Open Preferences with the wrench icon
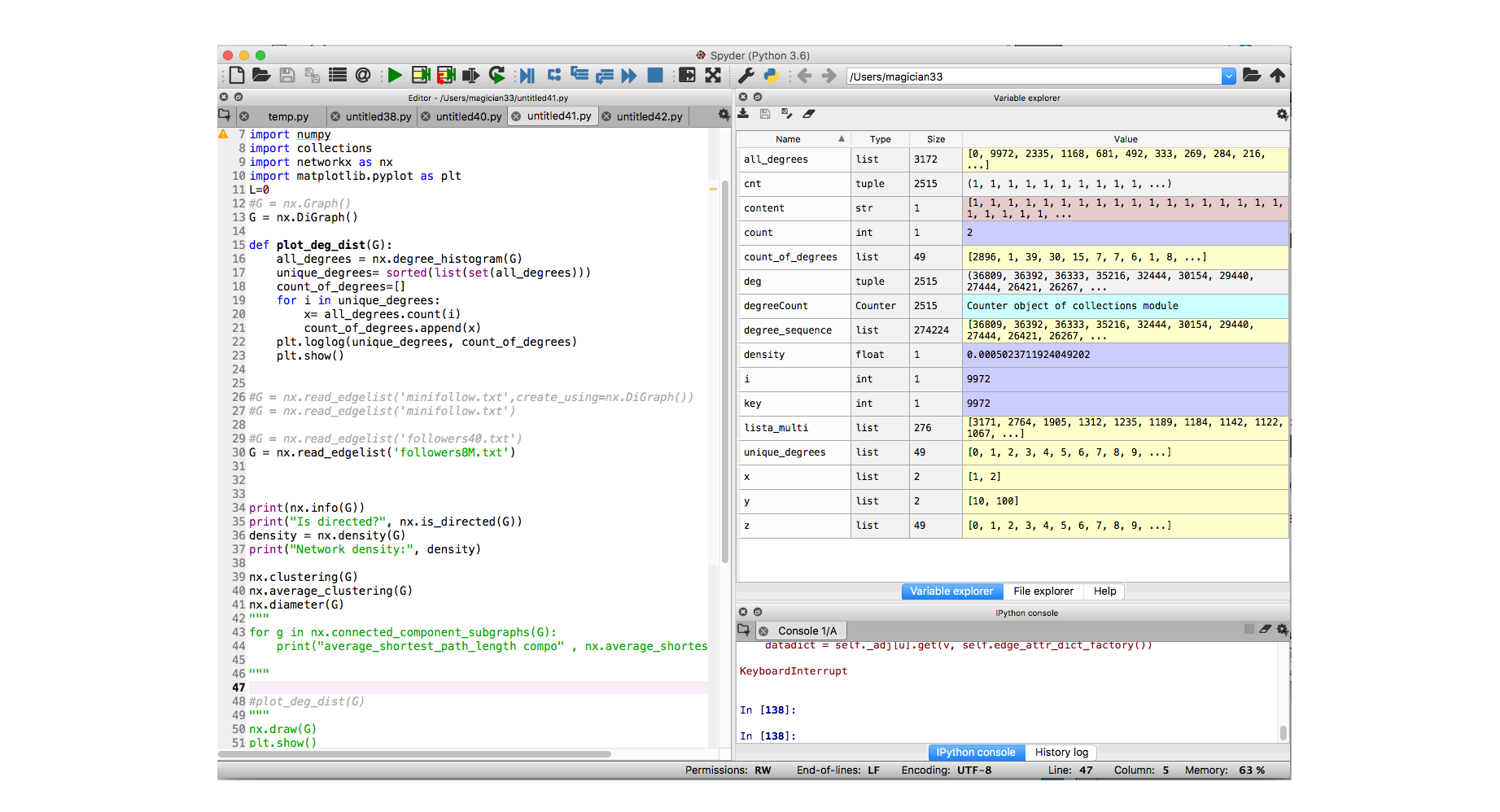The width and height of the screenshot is (1500, 812). pos(746,76)
